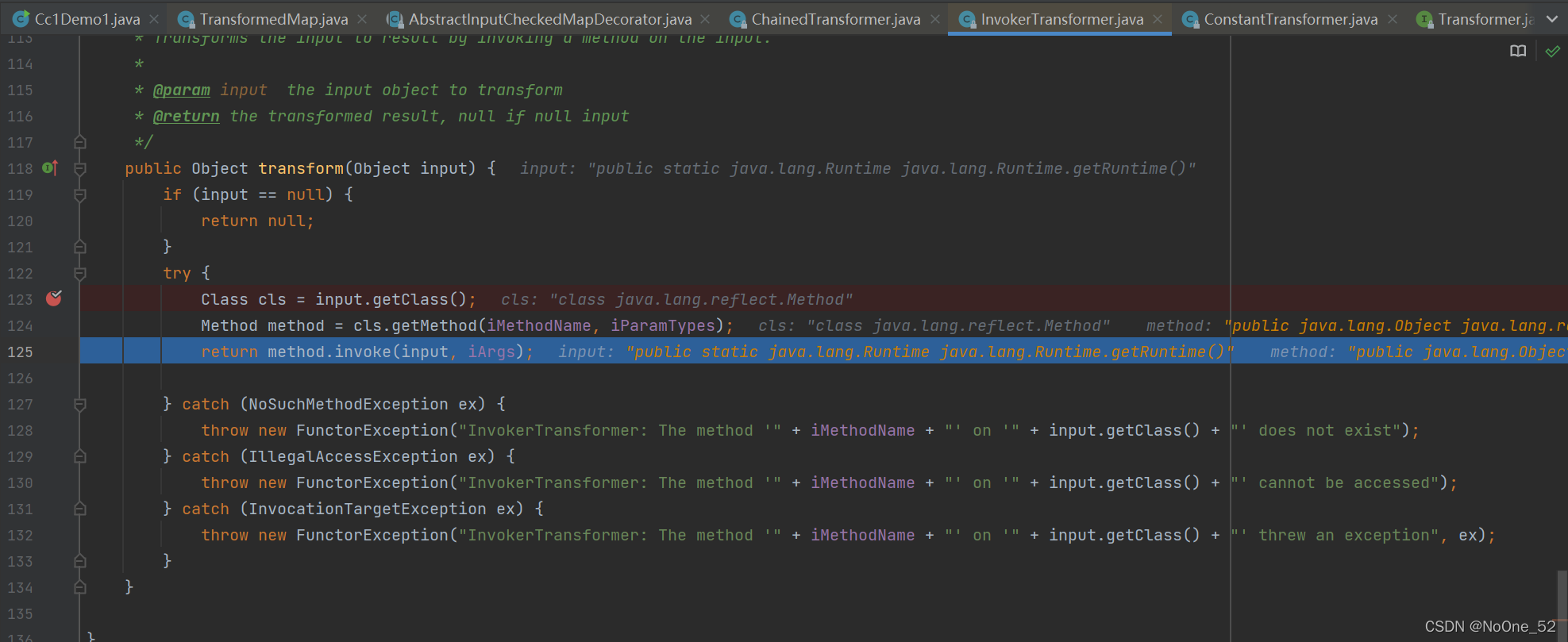This screenshot has height=642, width=1568.
Task: Click iArgs on line 125
Action: pos(491,352)
